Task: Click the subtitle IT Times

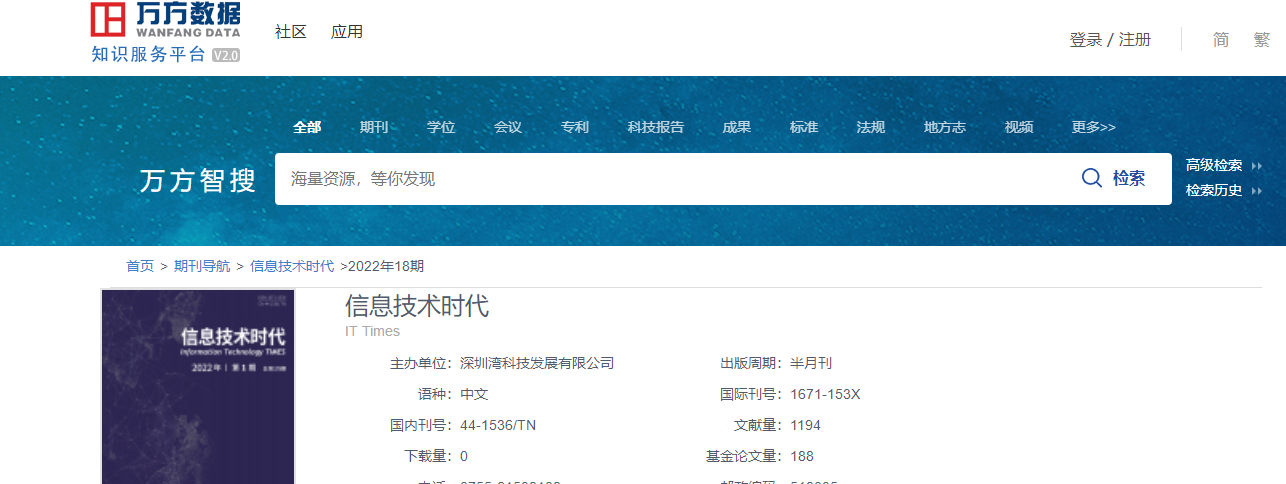Action: pos(372,331)
